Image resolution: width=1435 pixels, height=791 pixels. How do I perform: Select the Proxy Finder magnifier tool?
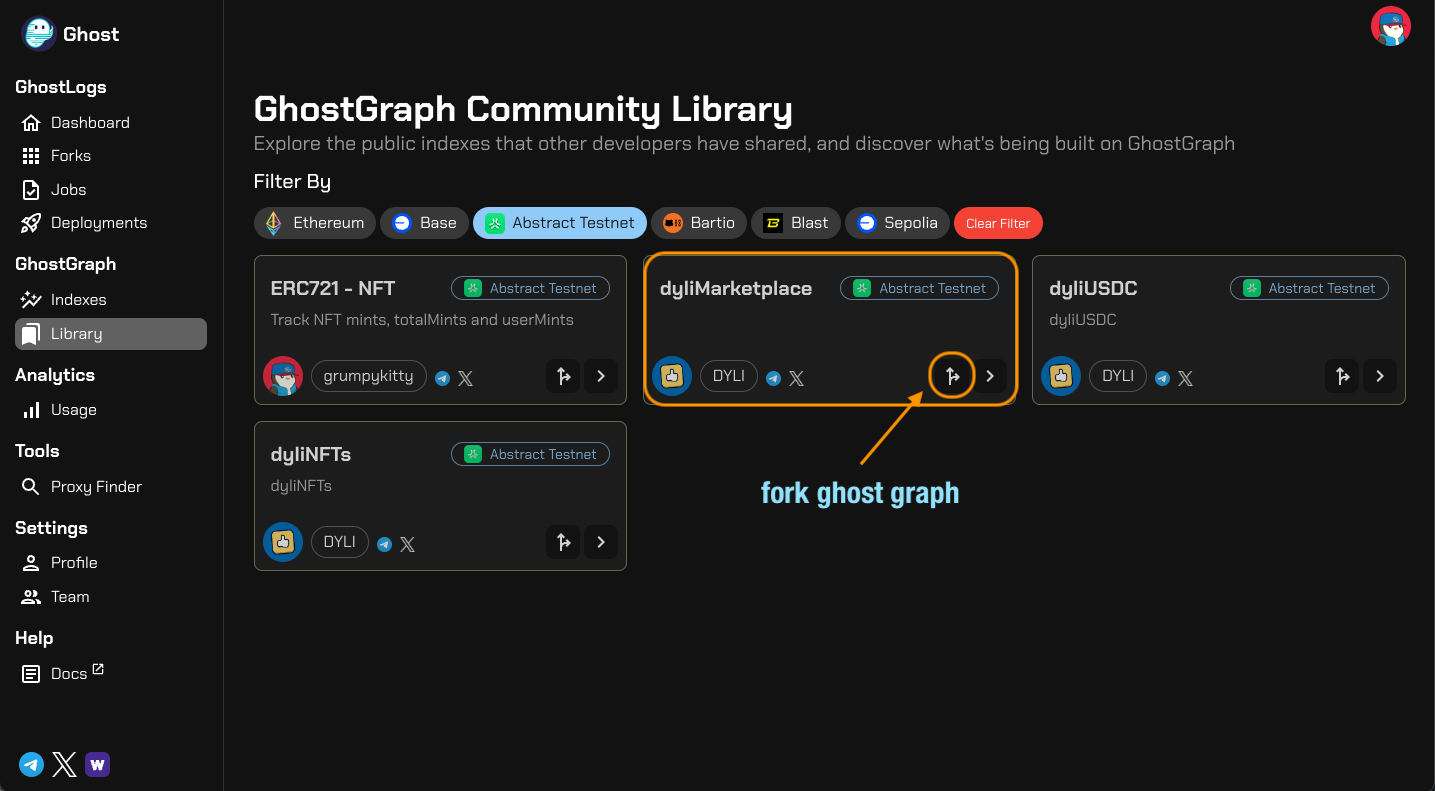pos(33,486)
